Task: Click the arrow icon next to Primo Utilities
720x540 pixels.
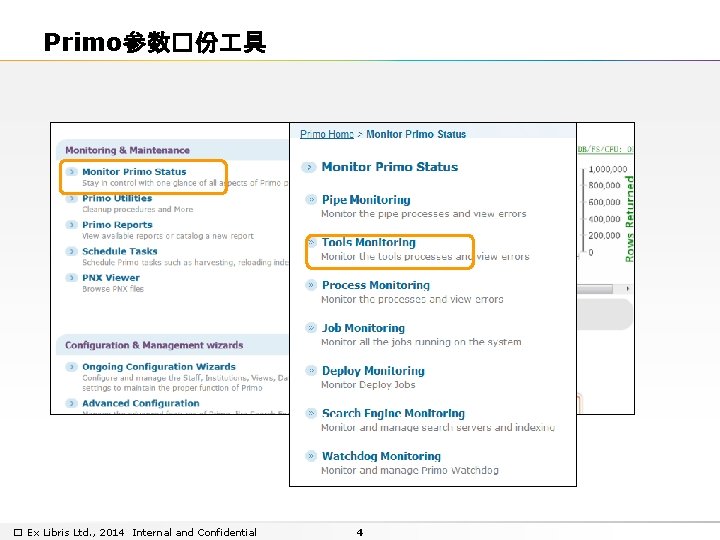Action: coord(71,198)
